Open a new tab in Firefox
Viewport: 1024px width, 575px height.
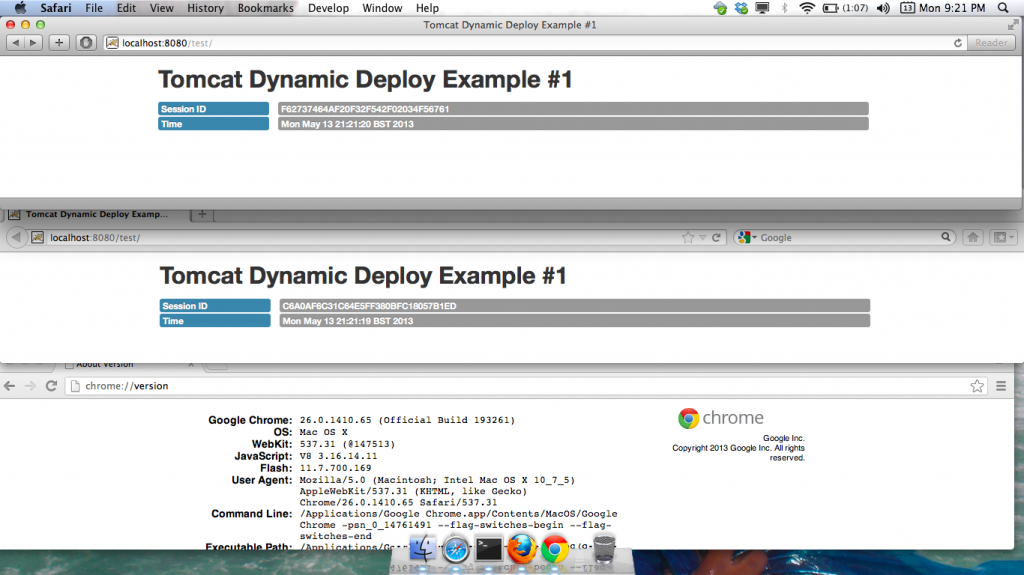(202, 214)
